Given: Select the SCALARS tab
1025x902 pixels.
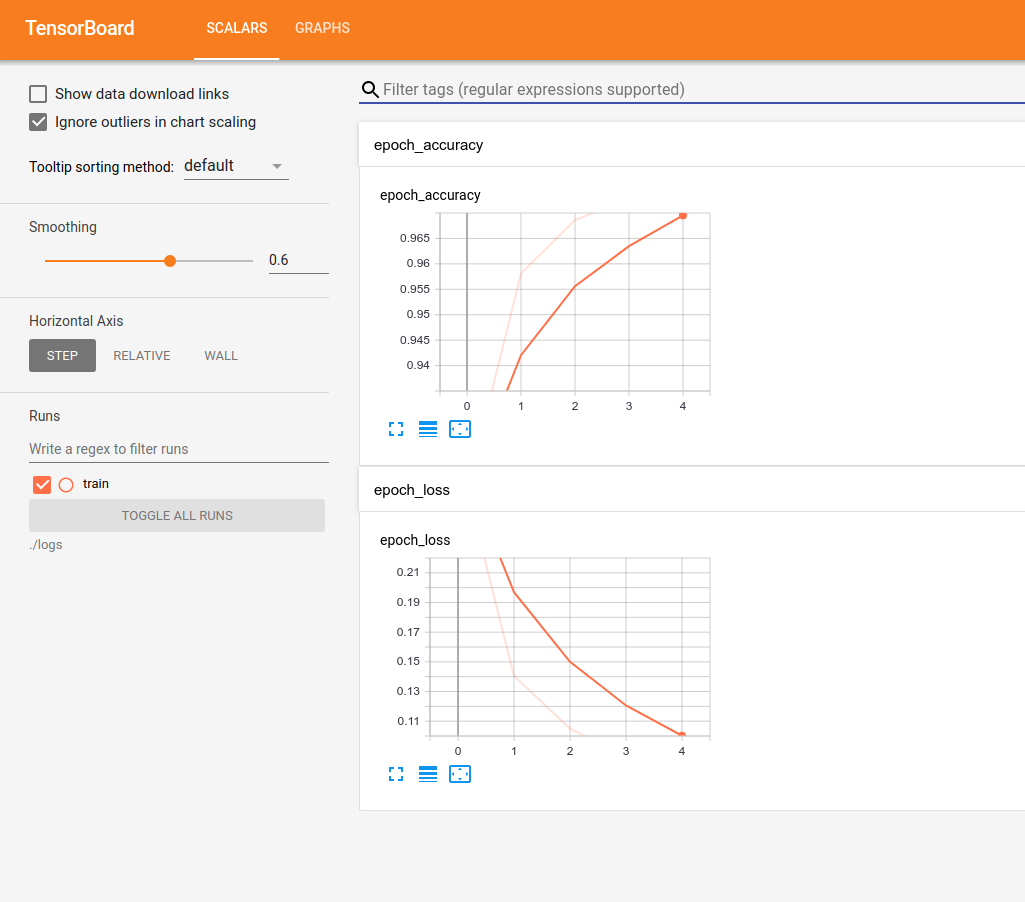Looking at the screenshot, I should click(x=236, y=28).
